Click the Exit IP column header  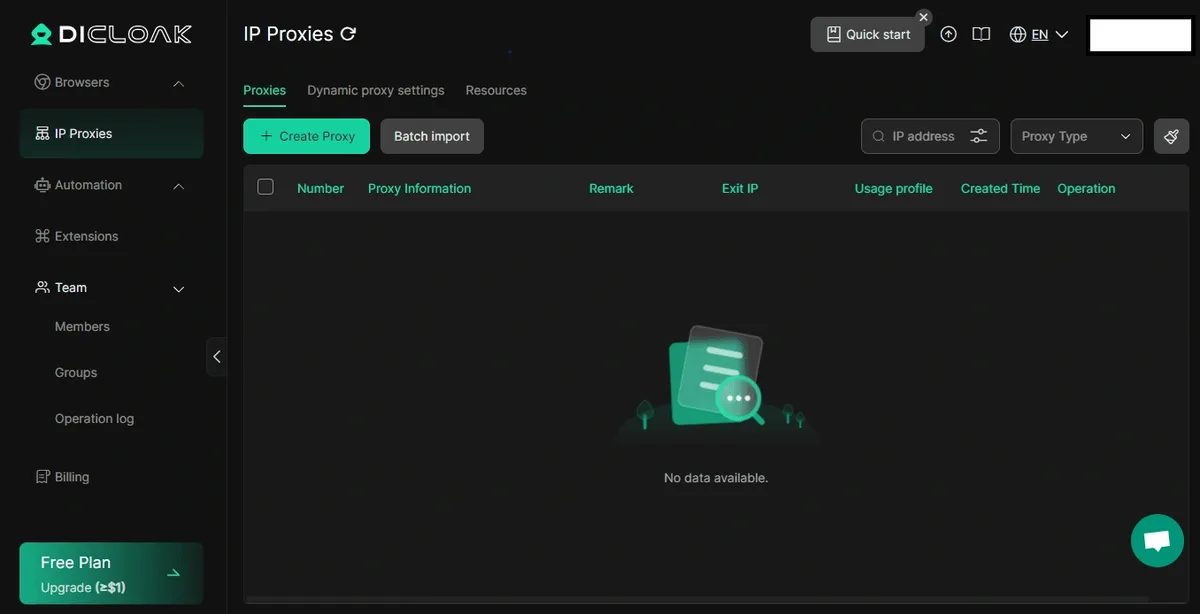pos(740,188)
